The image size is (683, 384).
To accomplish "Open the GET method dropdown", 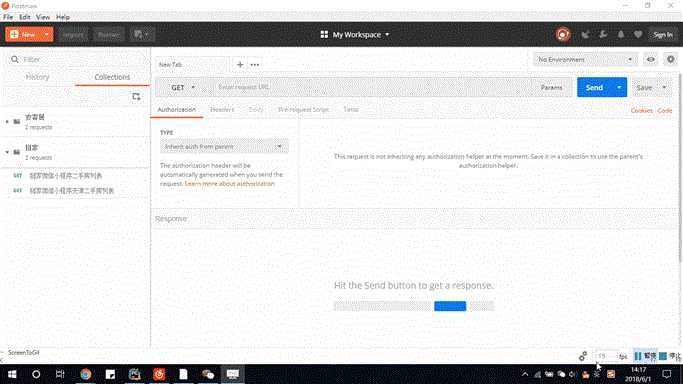I will 183,88.
